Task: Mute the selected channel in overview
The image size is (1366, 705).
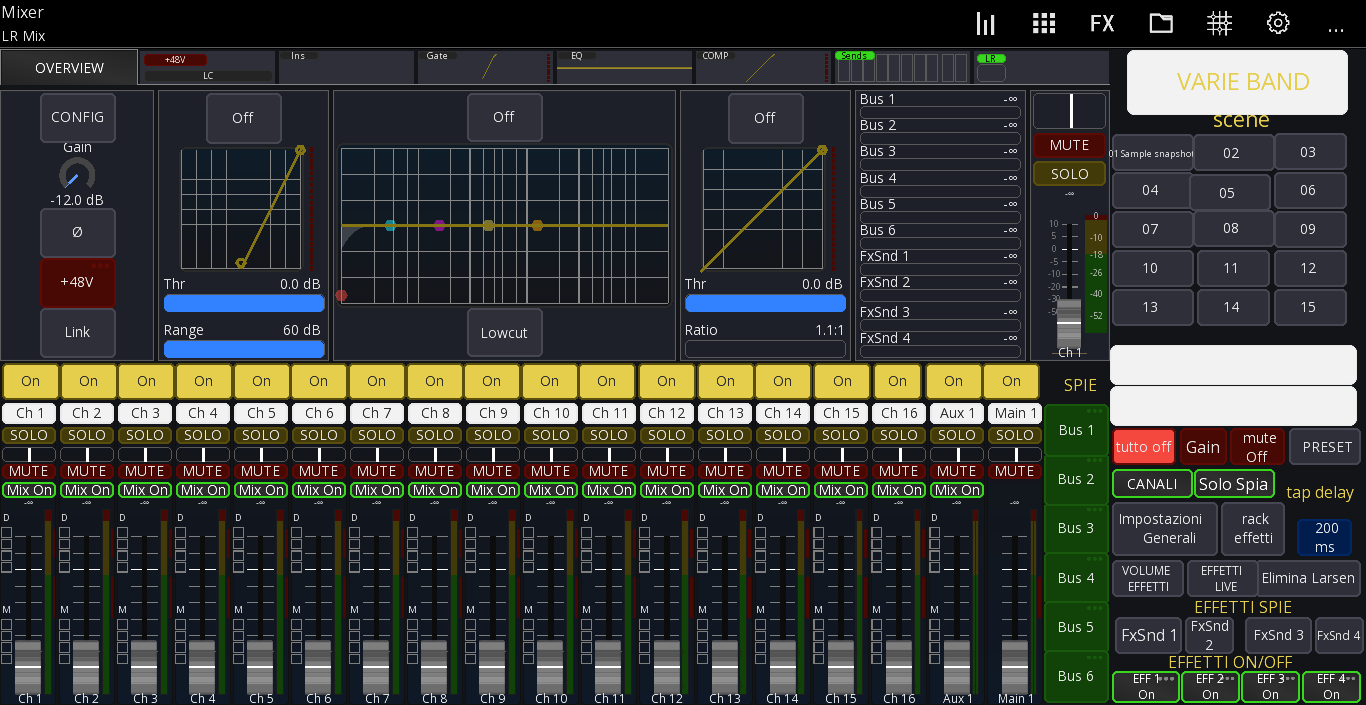Action: [1069, 145]
